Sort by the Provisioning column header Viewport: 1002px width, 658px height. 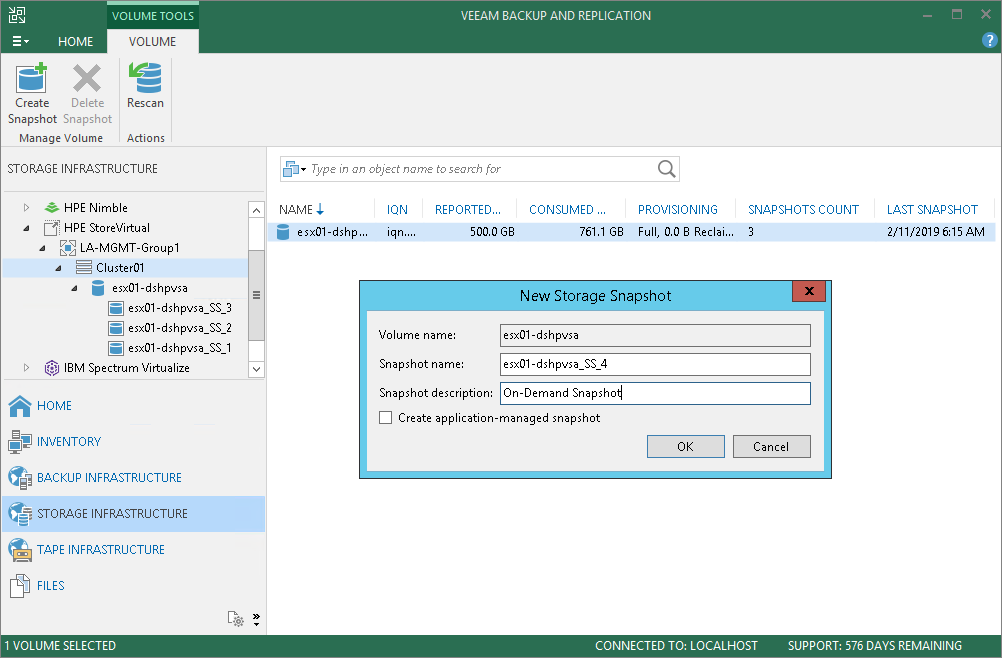[677, 210]
